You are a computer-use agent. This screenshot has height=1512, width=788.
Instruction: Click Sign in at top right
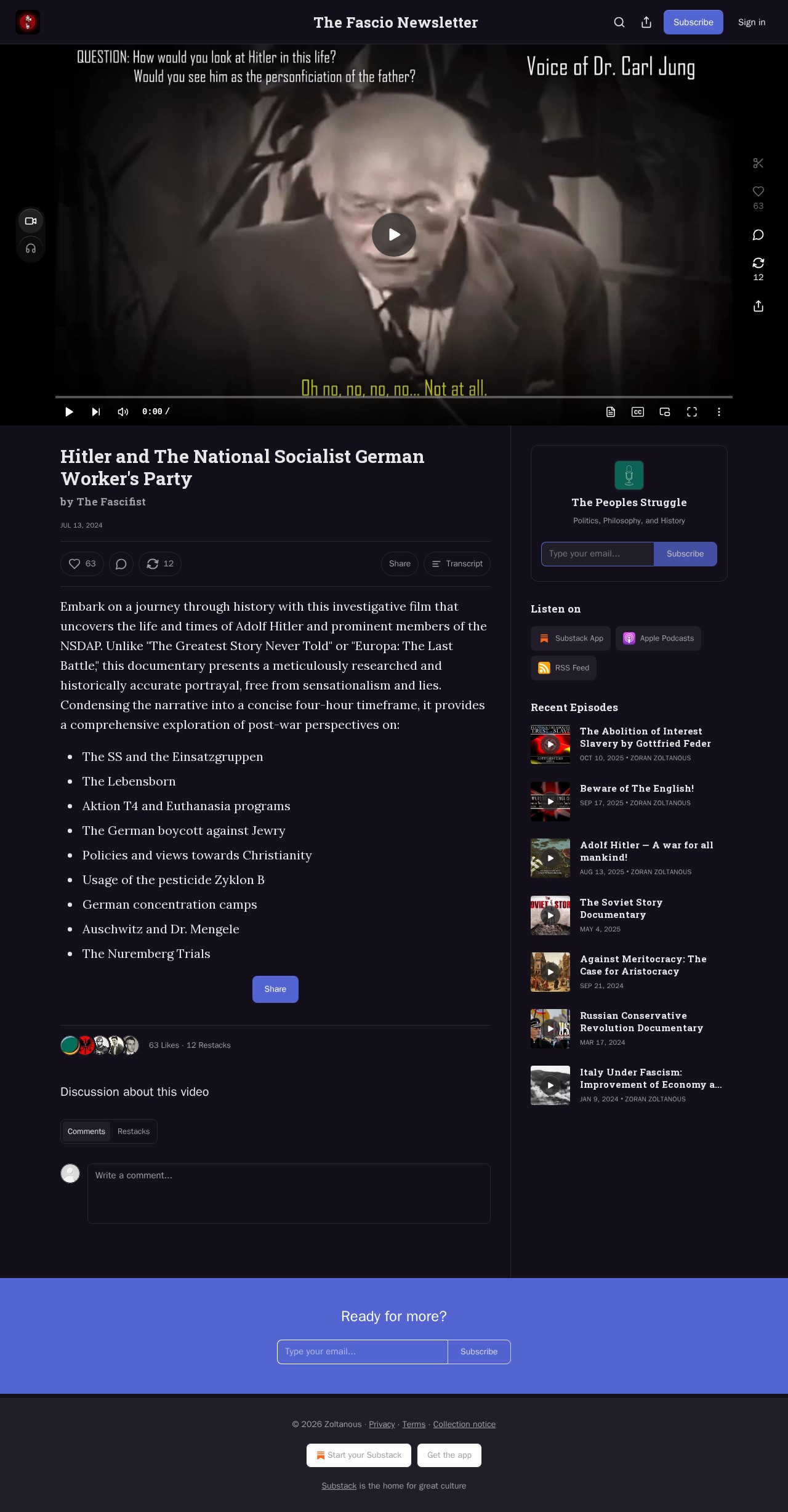click(x=752, y=22)
